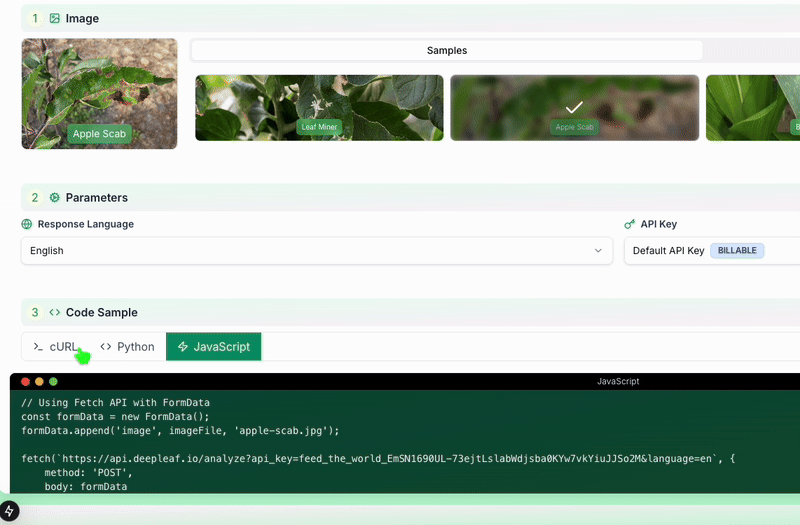The image size is (800, 525).
Task: Click the JavaScript title in the code window bar
Action: coord(618,382)
